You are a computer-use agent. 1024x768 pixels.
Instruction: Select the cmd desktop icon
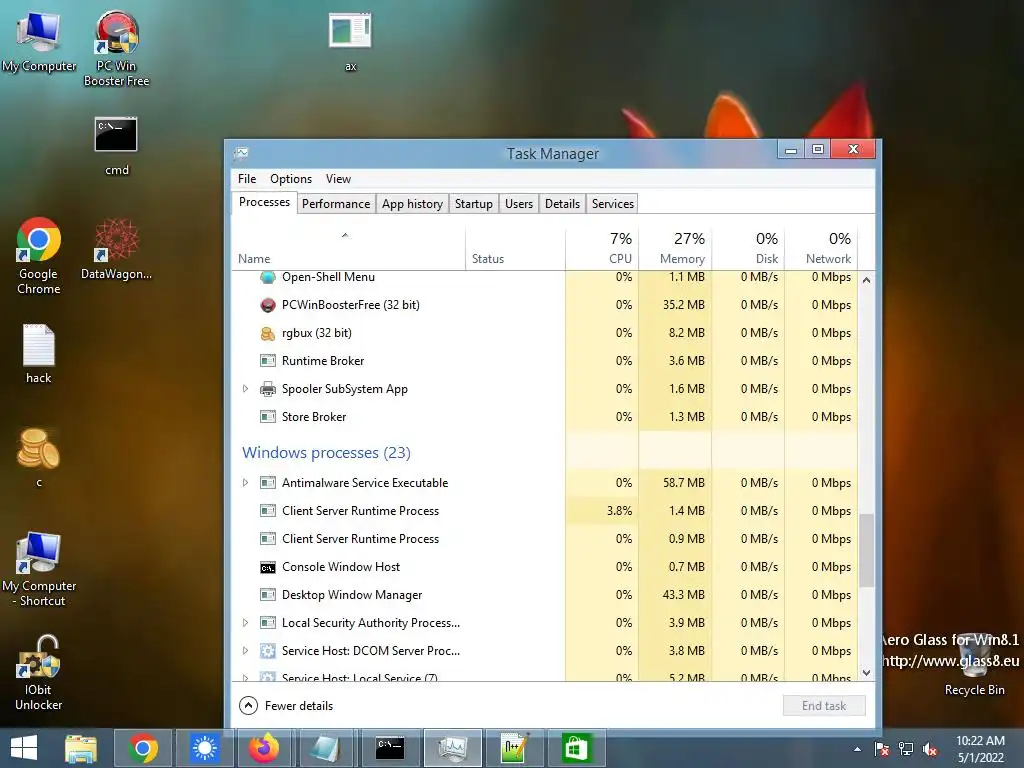coord(117,146)
